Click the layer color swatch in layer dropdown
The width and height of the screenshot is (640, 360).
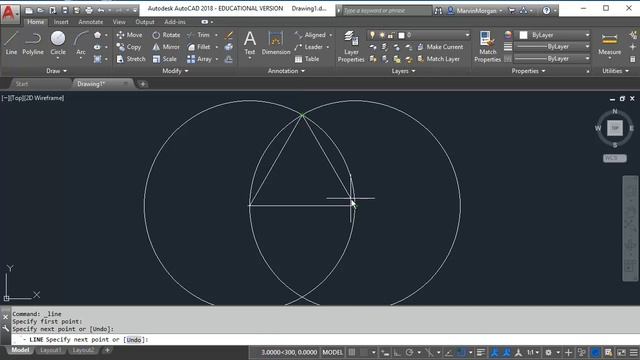click(401, 36)
